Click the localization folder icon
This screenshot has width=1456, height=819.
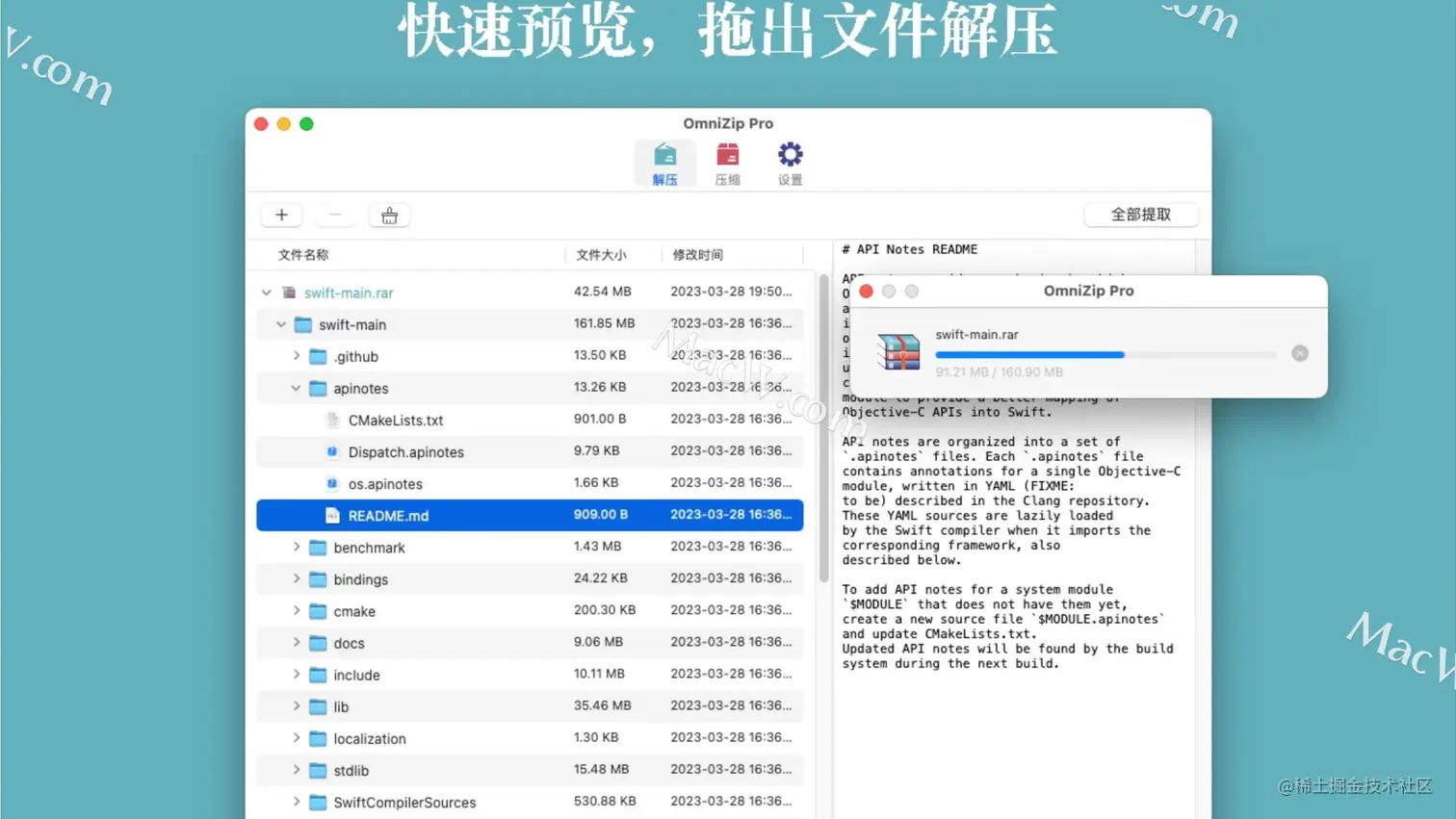pyautogui.click(x=318, y=737)
